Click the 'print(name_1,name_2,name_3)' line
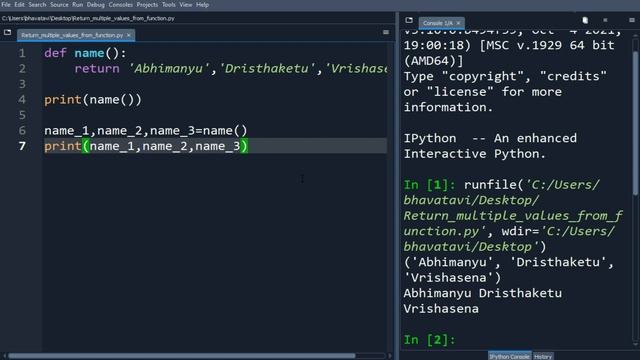This screenshot has height=360, width=640. pos(146,146)
